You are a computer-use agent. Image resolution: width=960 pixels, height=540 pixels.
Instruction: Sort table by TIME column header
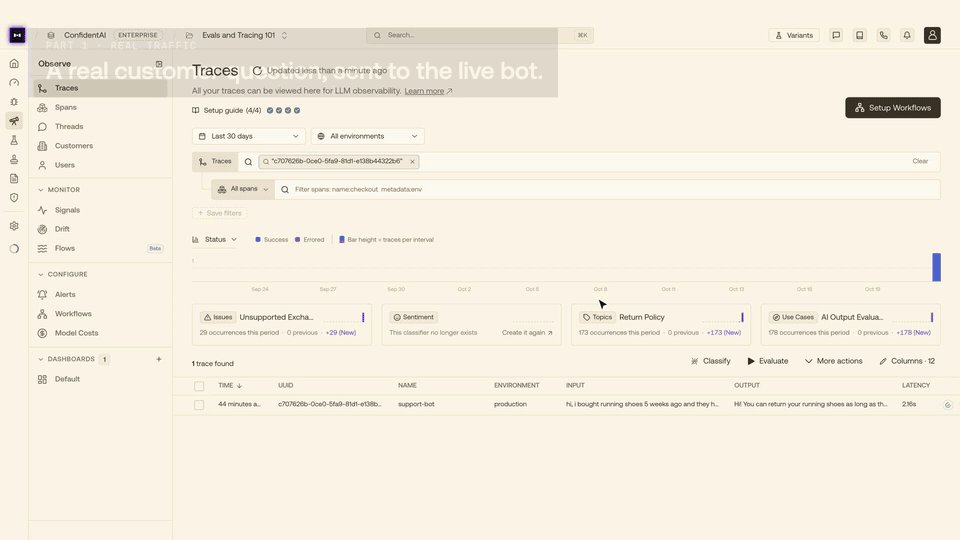click(x=230, y=386)
